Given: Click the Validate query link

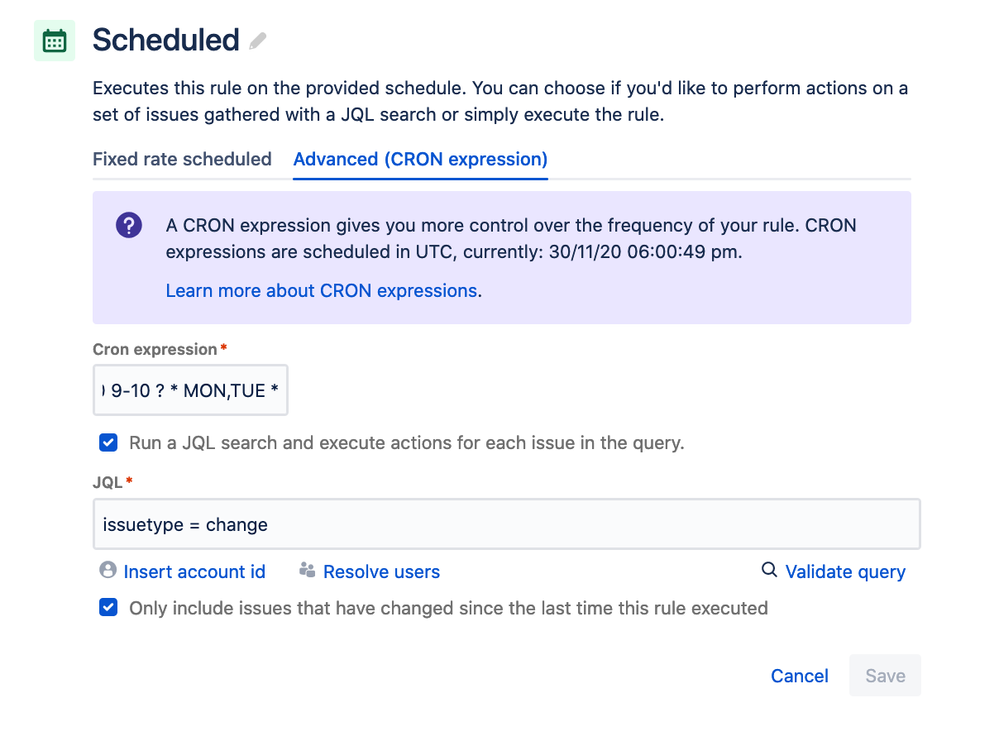Looking at the screenshot, I should [x=844, y=571].
